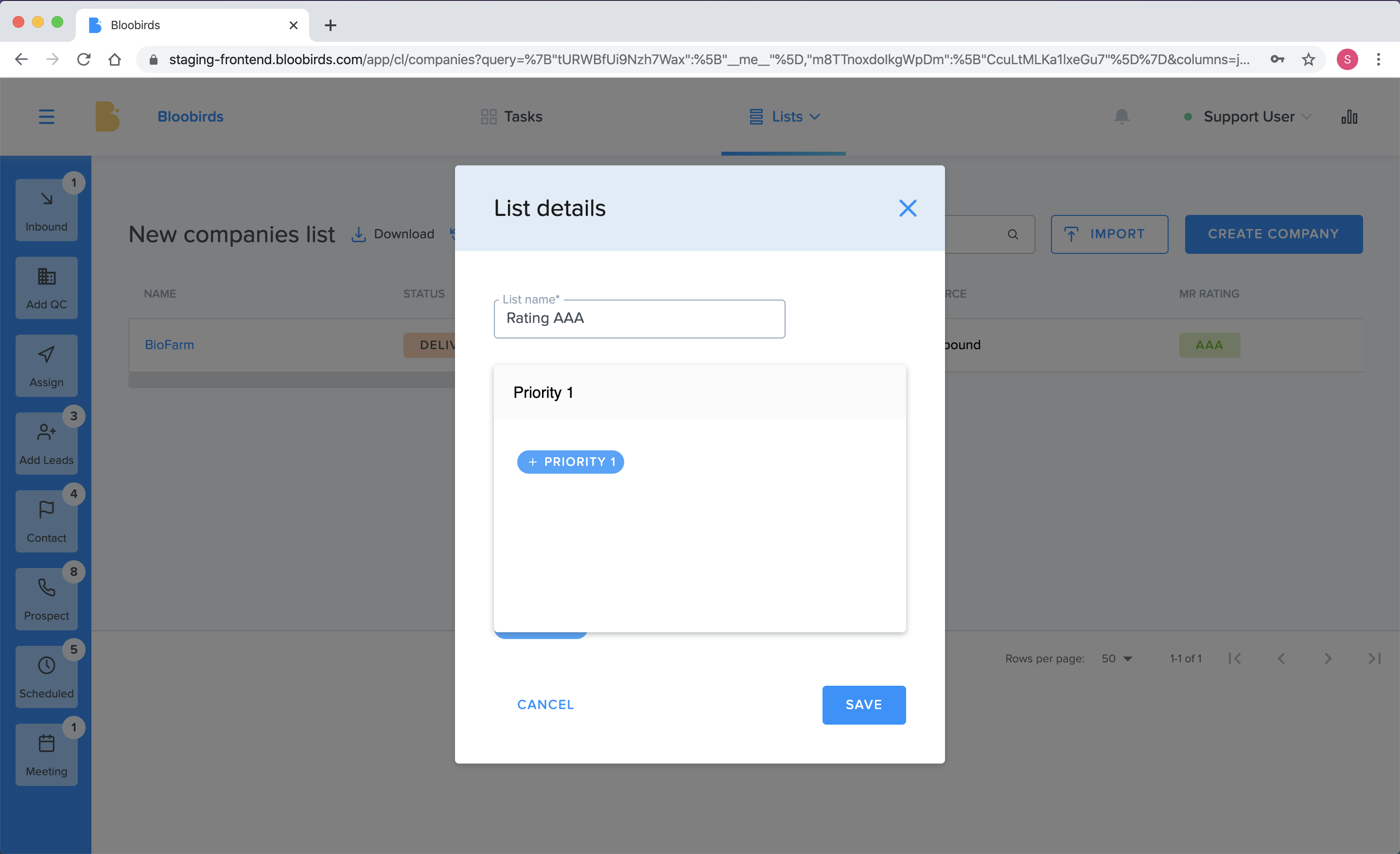Sort by the MR Rating column header
Viewport: 1400px width, 854px height.
(x=1209, y=293)
